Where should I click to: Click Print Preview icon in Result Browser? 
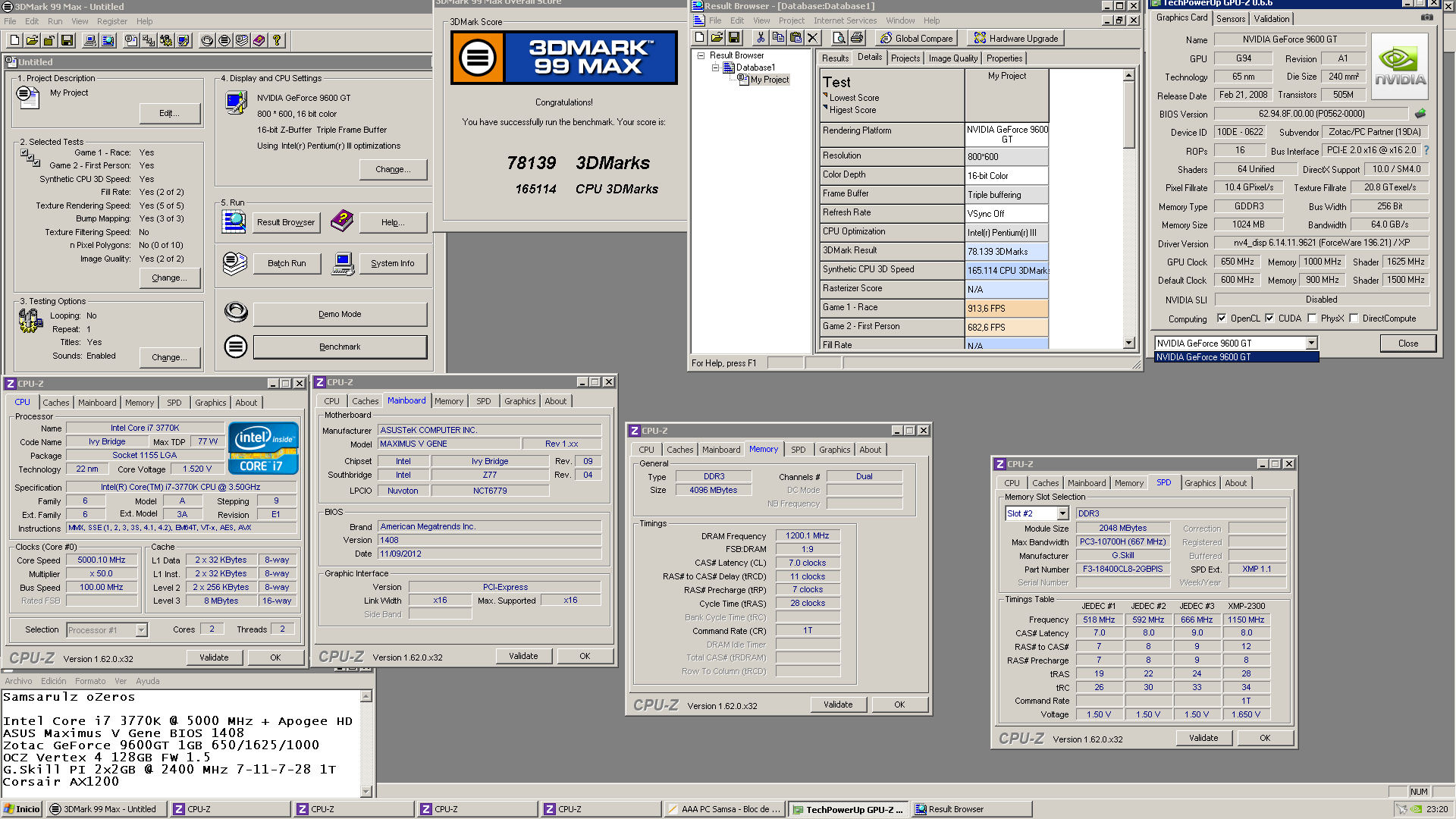click(x=839, y=38)
